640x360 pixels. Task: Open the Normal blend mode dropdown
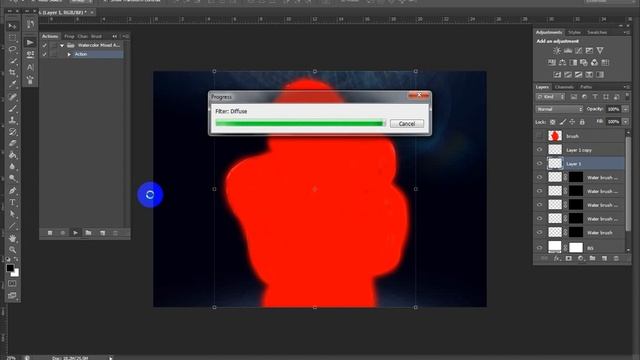pos(559,109)
